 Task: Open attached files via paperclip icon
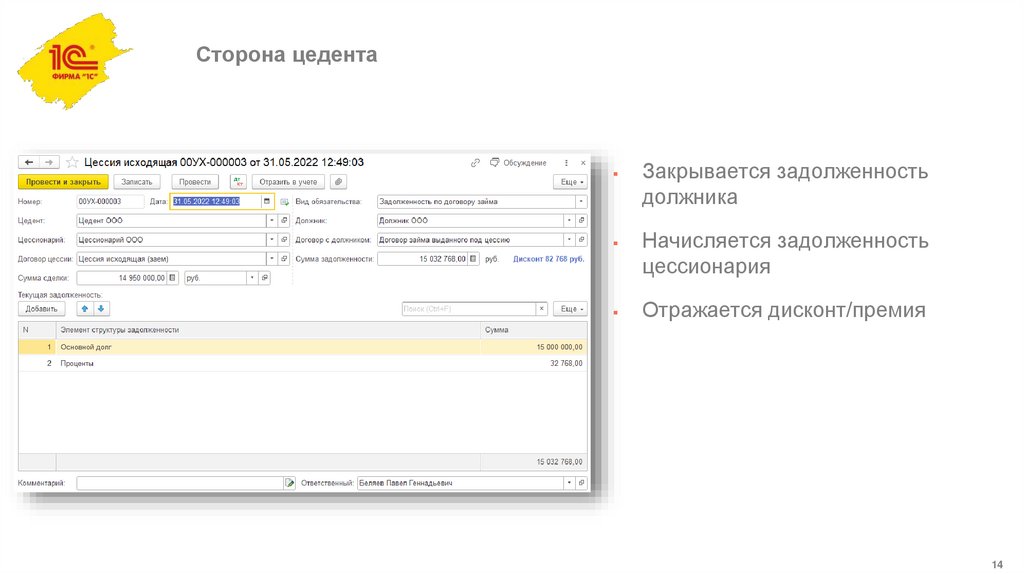pos(338,182)
